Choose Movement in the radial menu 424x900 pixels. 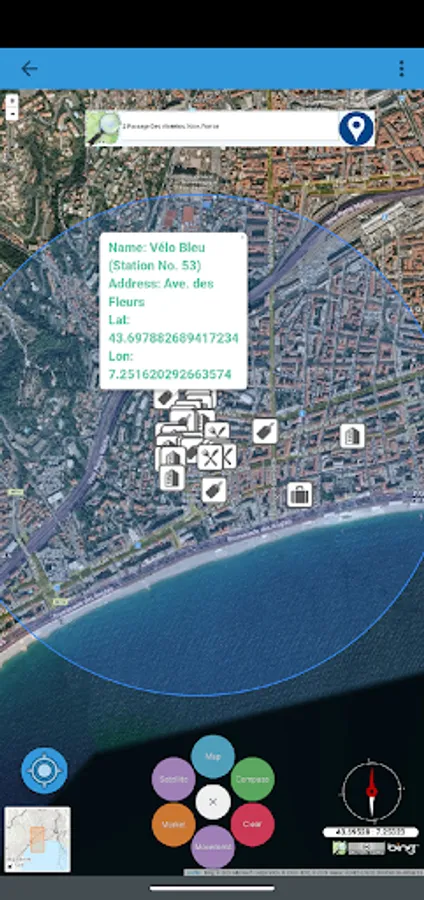pyautogui.click(x=213, y=847)
